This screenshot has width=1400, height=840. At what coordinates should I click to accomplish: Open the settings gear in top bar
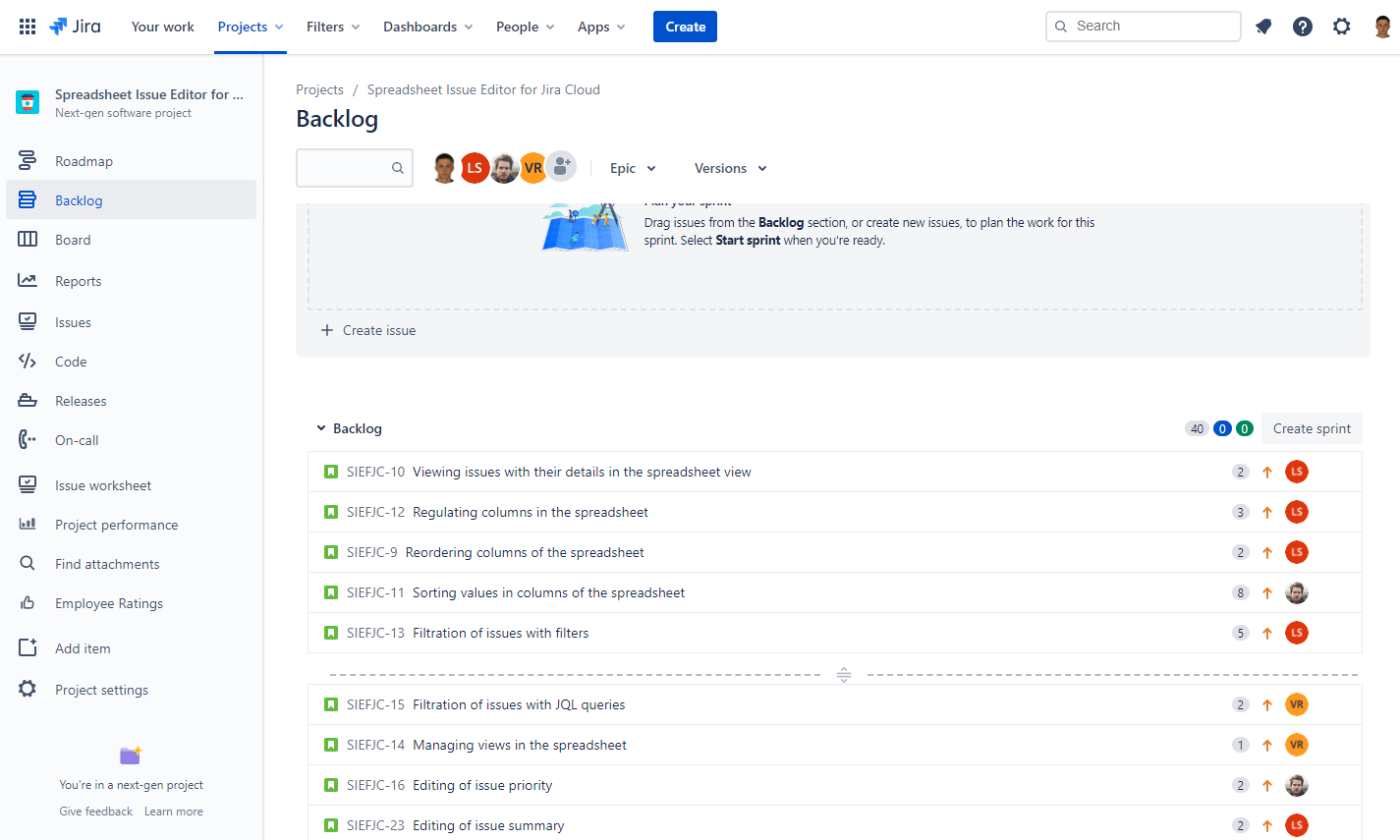(x=1342, y=27)
